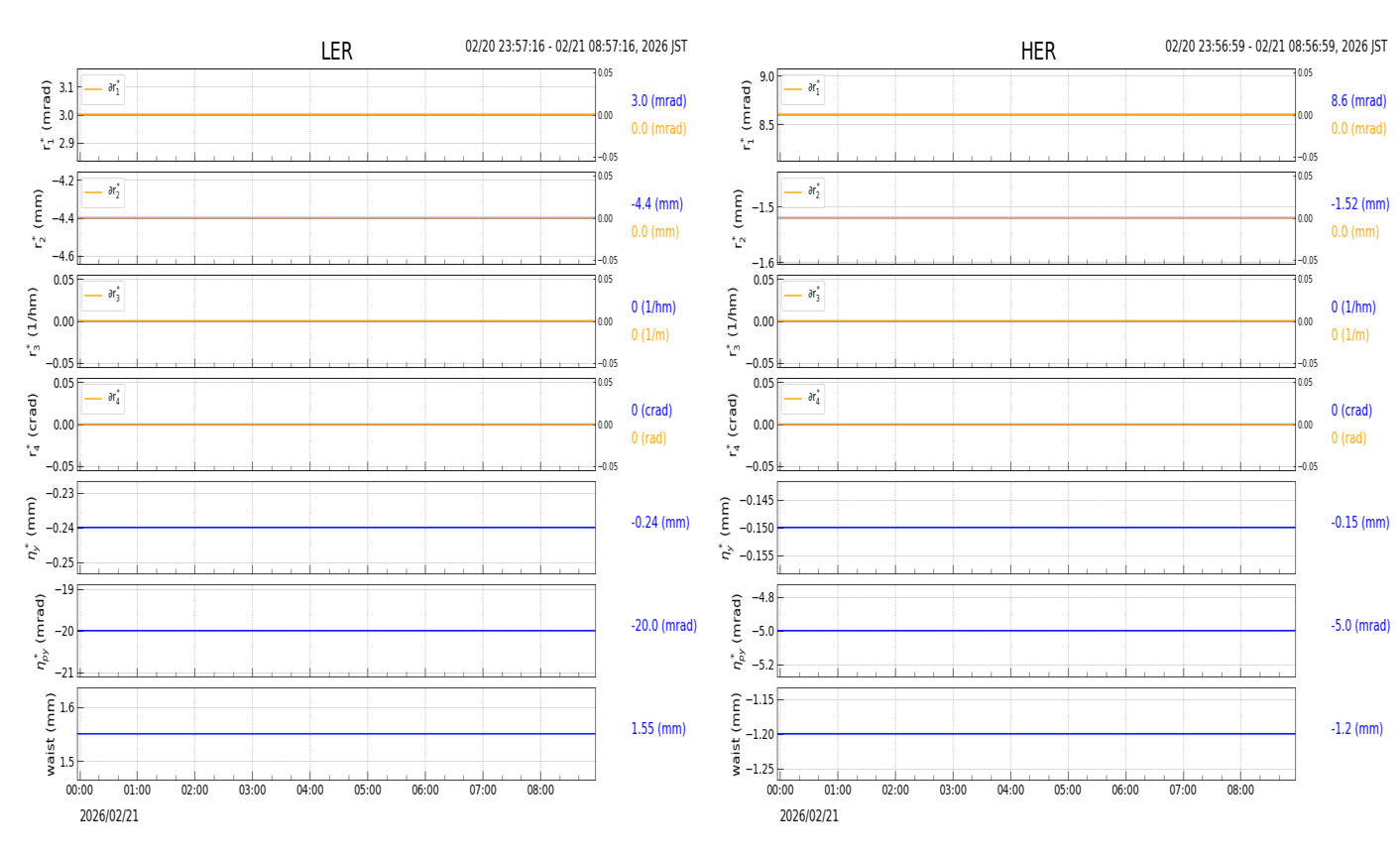This screenshot has height=857, width=1400.
Task: Click the HER value 8.6 (mrad)
Action: [x=1358, y=101]
